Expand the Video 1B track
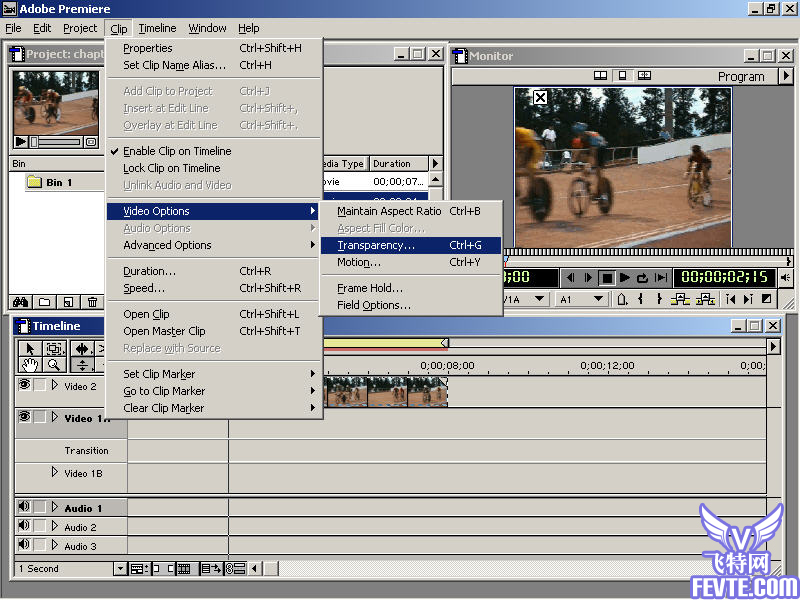 click(55, 472)
